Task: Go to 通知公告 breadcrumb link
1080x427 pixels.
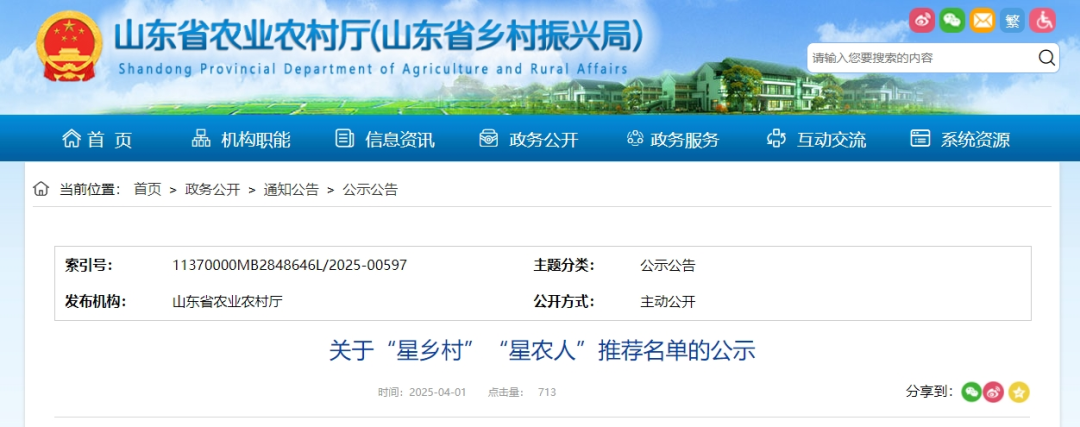Action: [x=291, y=189]
